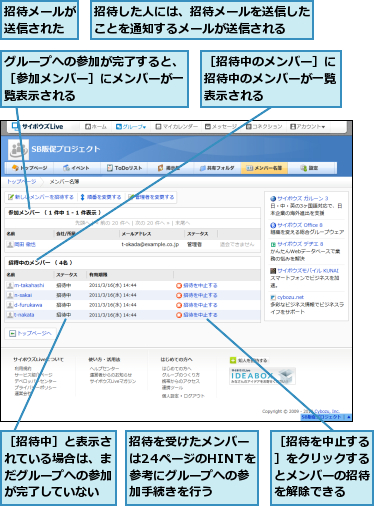Open サイボウズ ガルーン 3 sidebar link

pyautogui.click(x=303, y=198)
